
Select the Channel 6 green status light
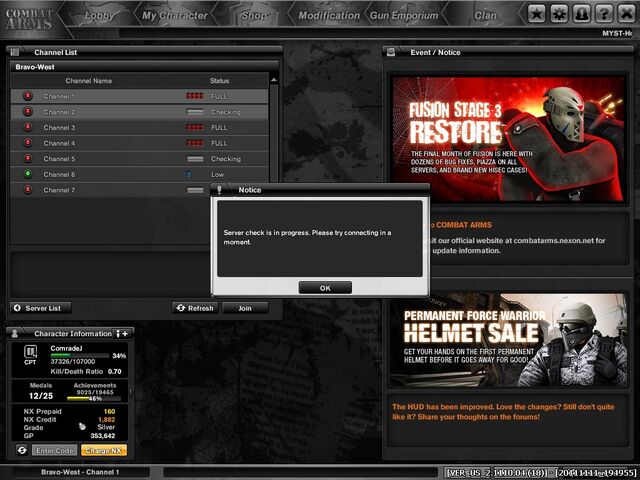coord(28,174)
